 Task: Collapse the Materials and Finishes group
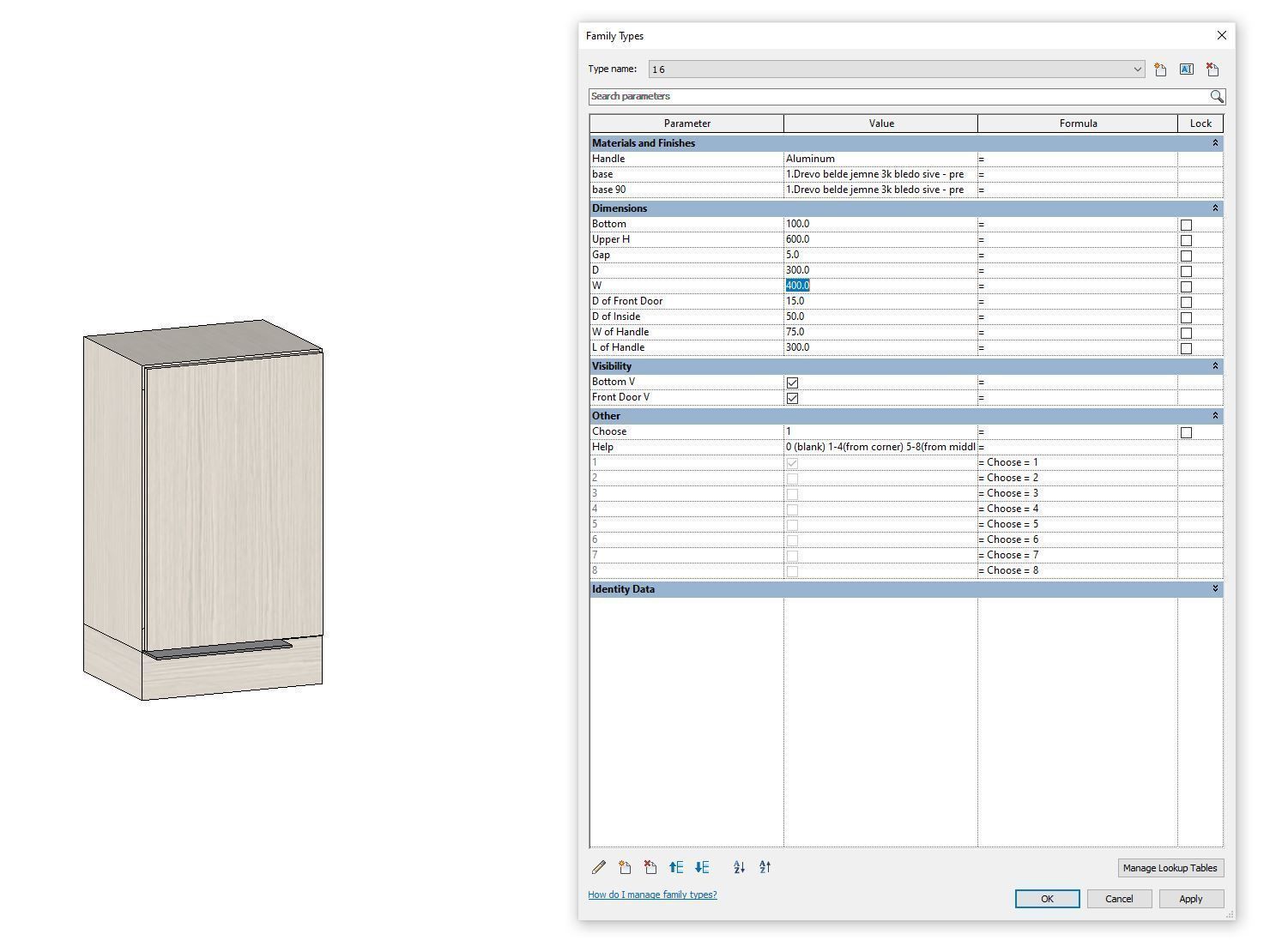[1215, 143]
